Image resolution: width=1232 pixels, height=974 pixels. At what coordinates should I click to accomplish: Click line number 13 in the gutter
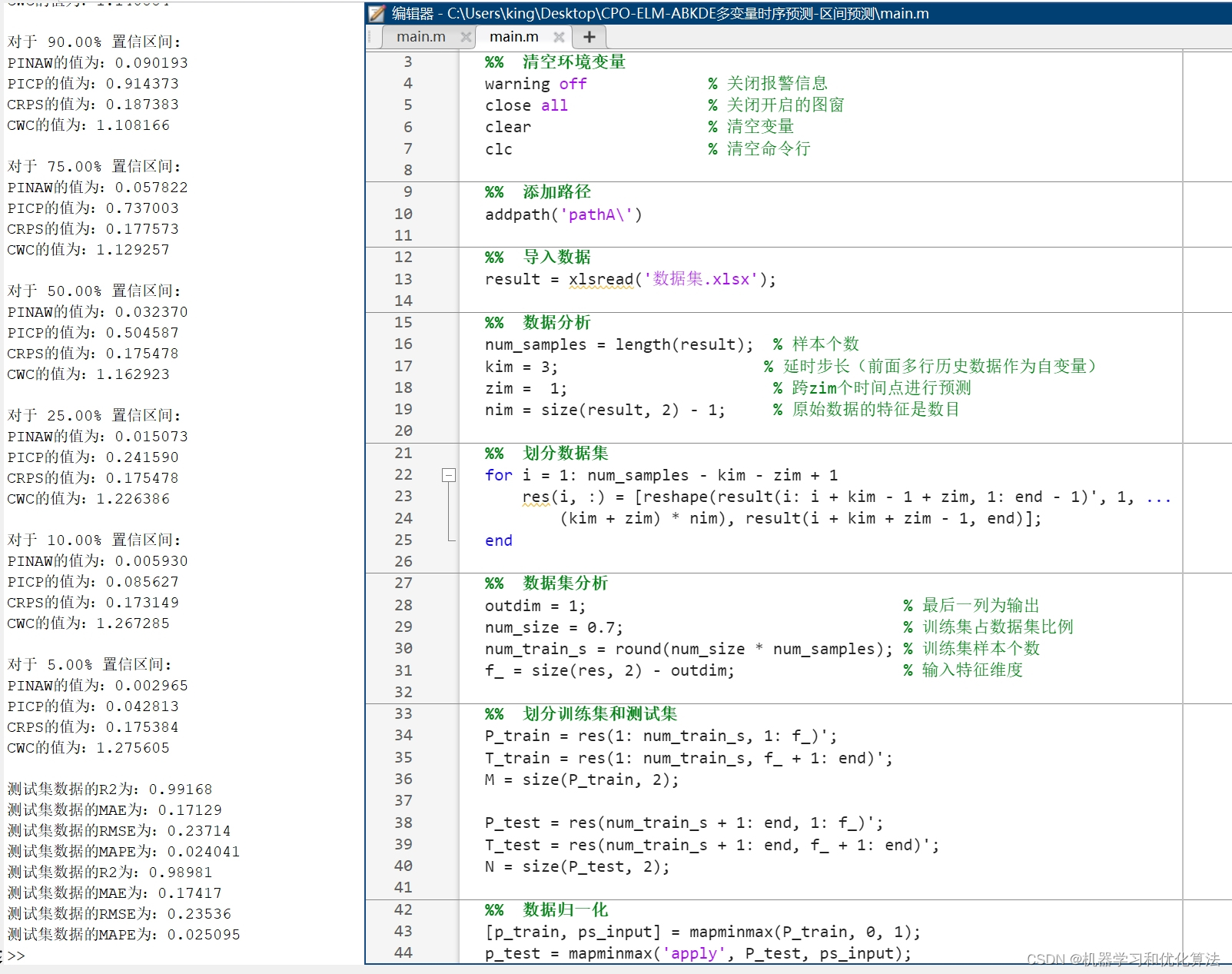(403, 279)
